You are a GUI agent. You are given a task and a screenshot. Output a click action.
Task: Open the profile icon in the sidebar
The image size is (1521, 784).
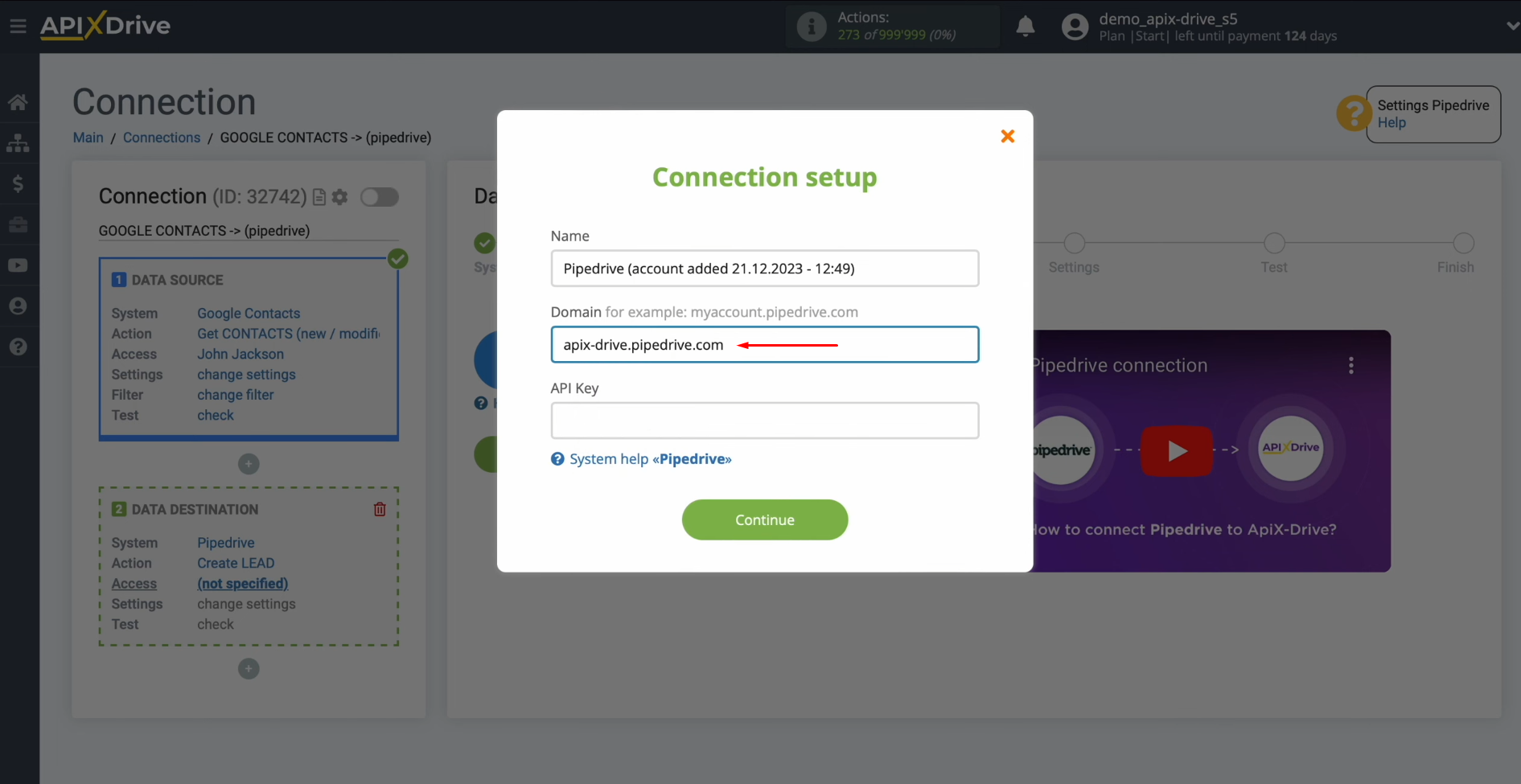[18, 306]
